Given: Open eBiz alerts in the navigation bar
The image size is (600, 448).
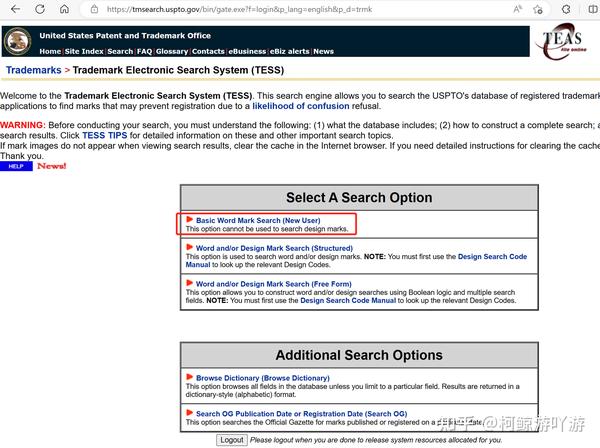Looking at the screenshot, I should 290,51.
